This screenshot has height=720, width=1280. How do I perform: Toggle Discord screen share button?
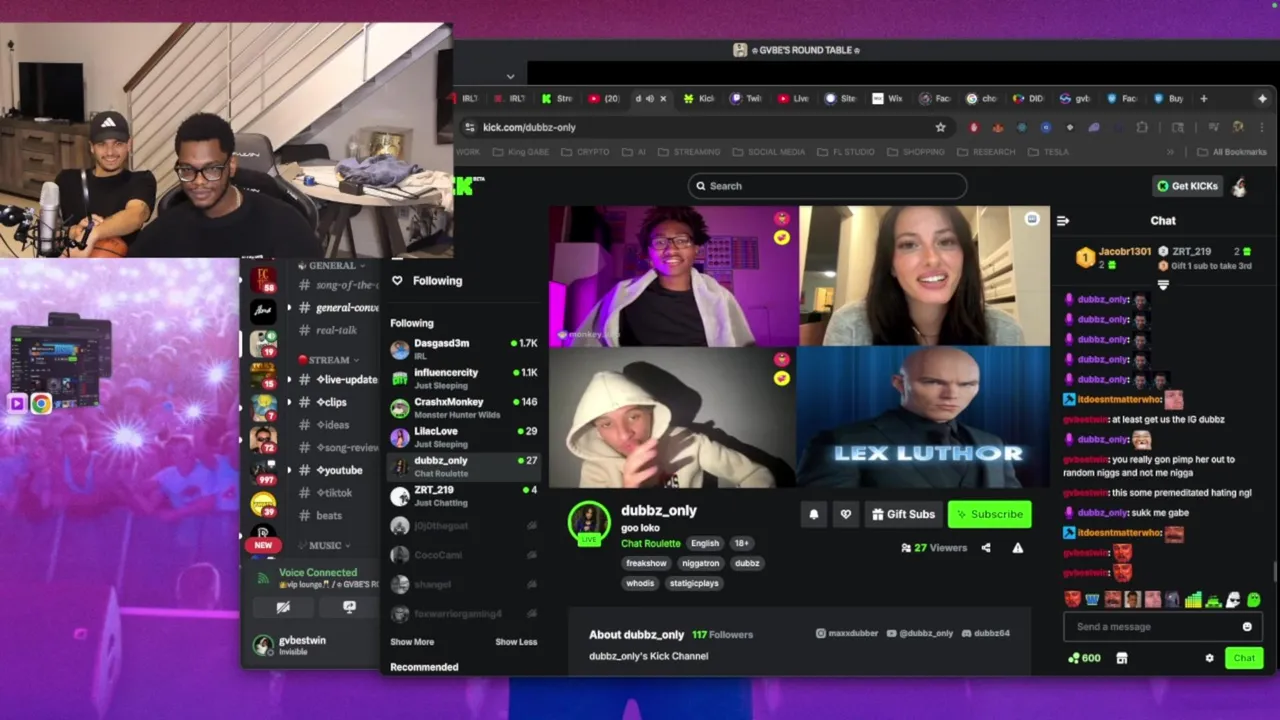(349, 607)
